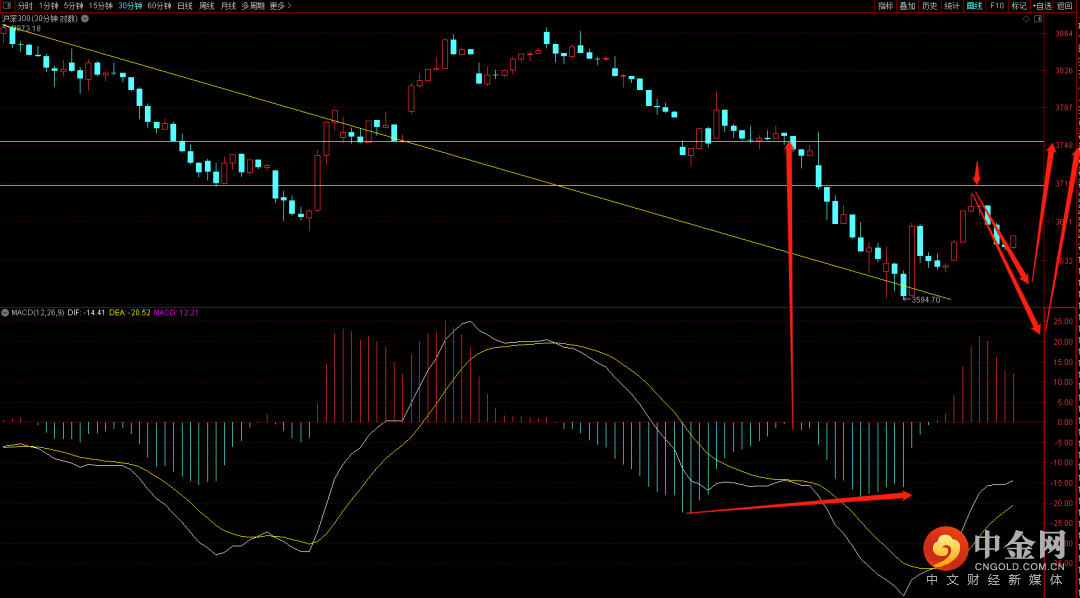Click the MACD(12,26,9) indicator label
Screen dimensions: 1080x598
tap(37, 313)
